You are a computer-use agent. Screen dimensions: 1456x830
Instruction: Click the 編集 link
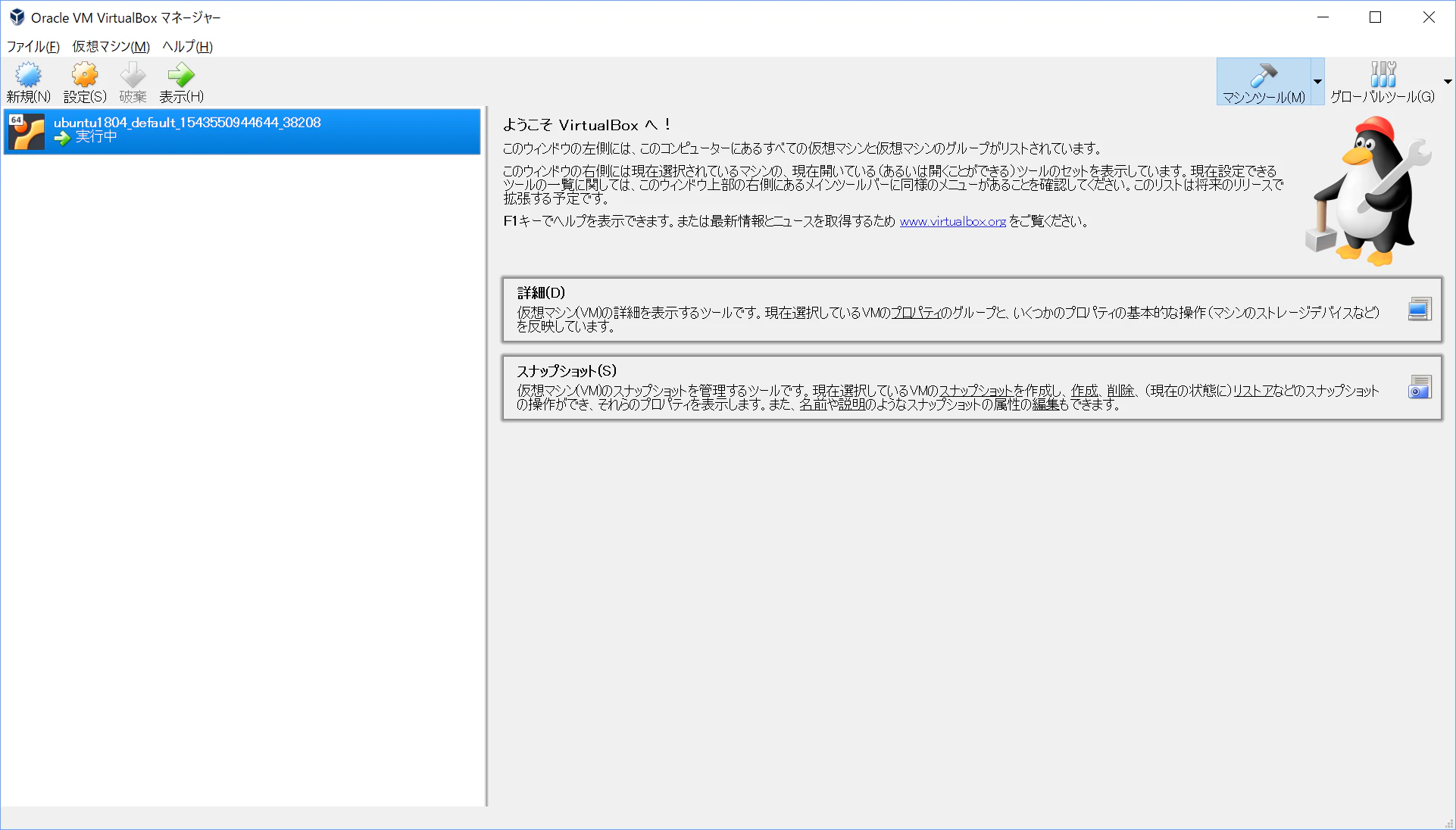1045,404
